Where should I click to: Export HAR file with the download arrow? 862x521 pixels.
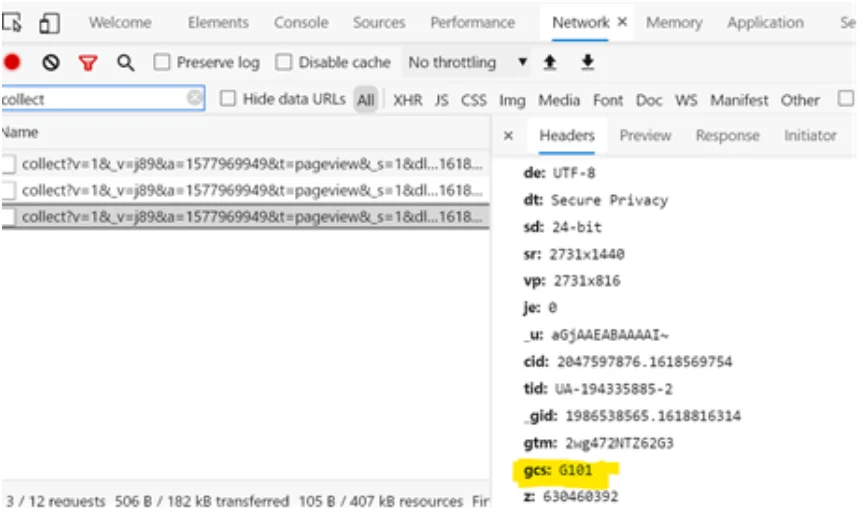coord(588,62)
